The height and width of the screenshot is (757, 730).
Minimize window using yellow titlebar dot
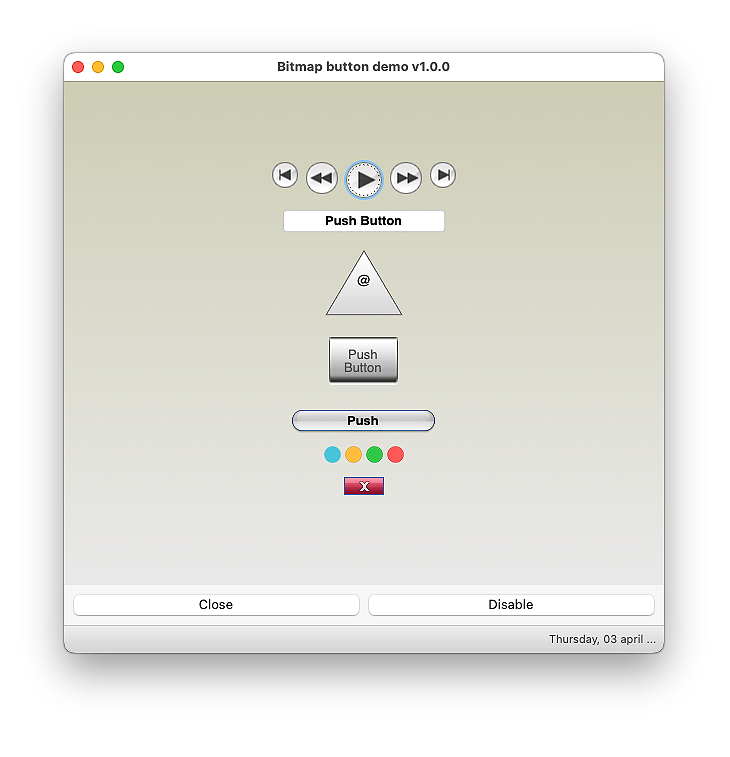coord(98,67)
